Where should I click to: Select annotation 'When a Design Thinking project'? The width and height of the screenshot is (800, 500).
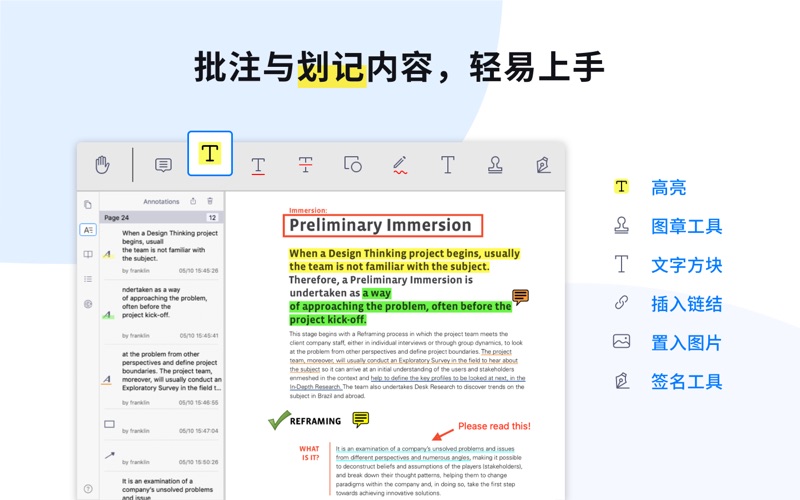(x=162, y=252)
